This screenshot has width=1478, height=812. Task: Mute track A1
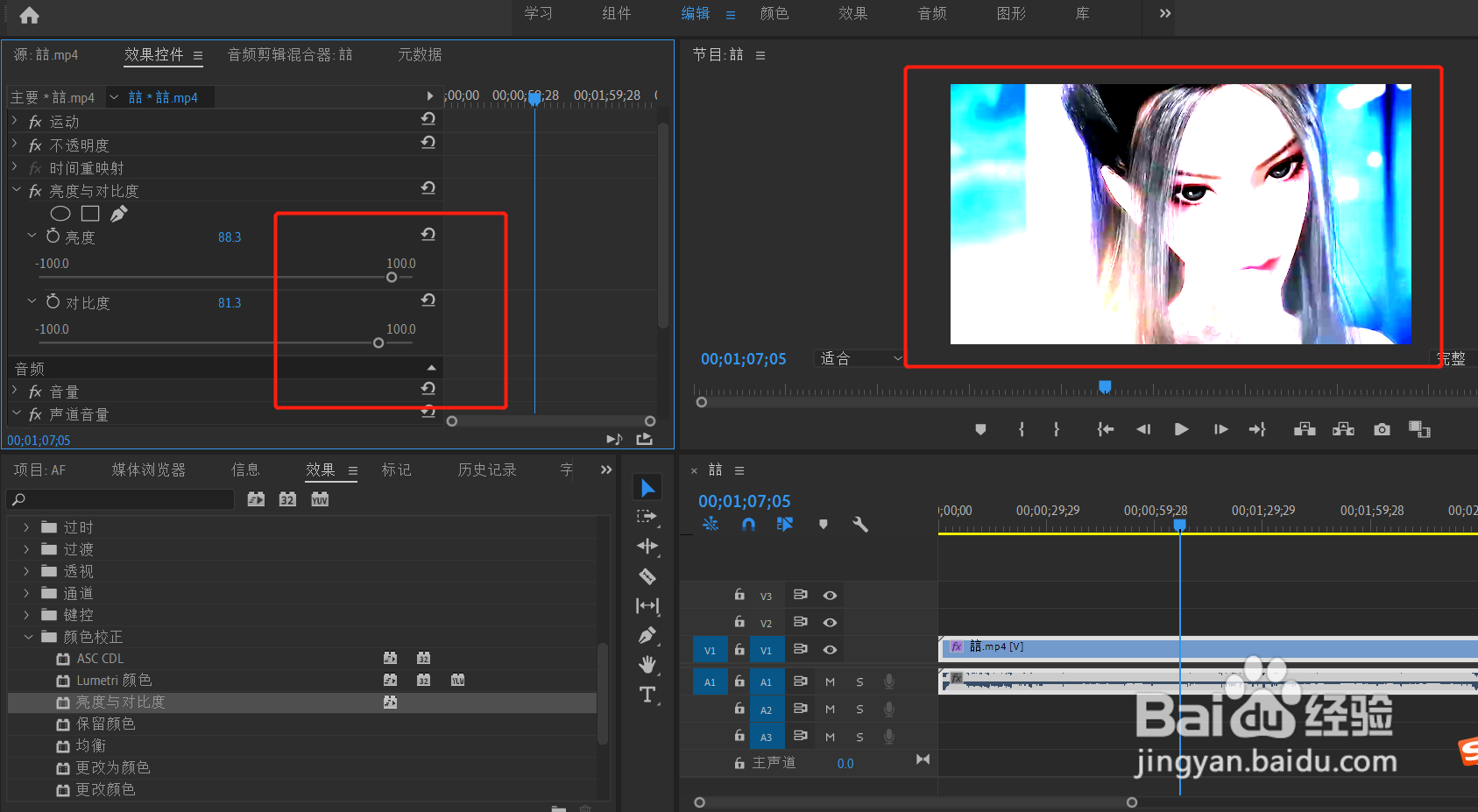[x=830, y=682]
